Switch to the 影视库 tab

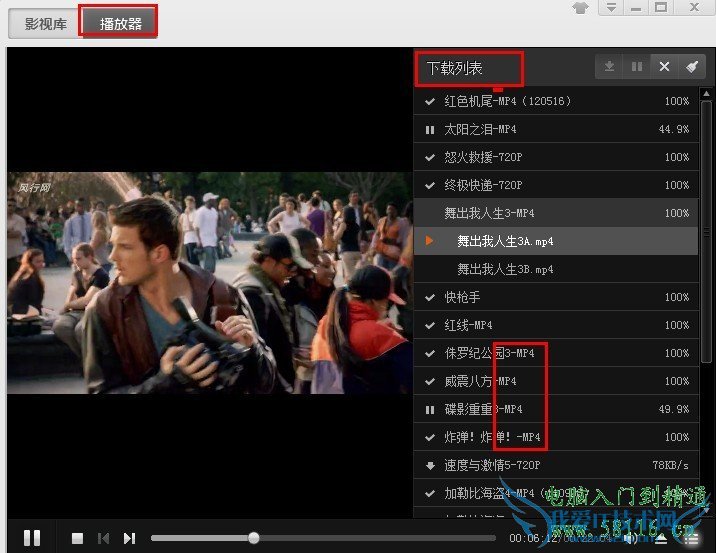click(x=45, y=24)
